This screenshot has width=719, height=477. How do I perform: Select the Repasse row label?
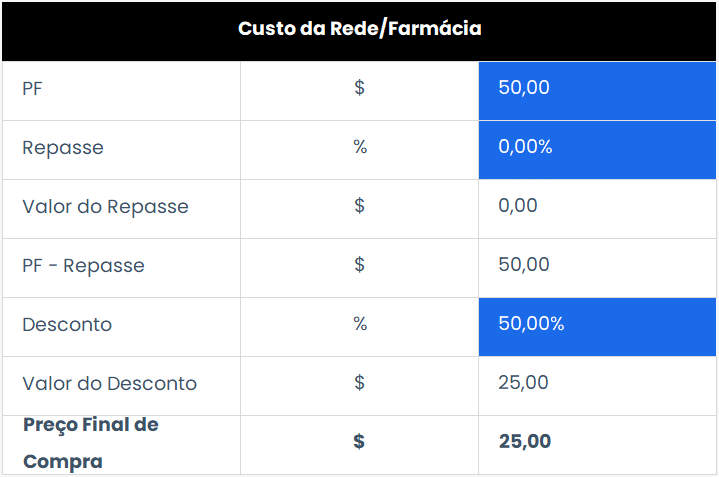(x=63, y=147)
